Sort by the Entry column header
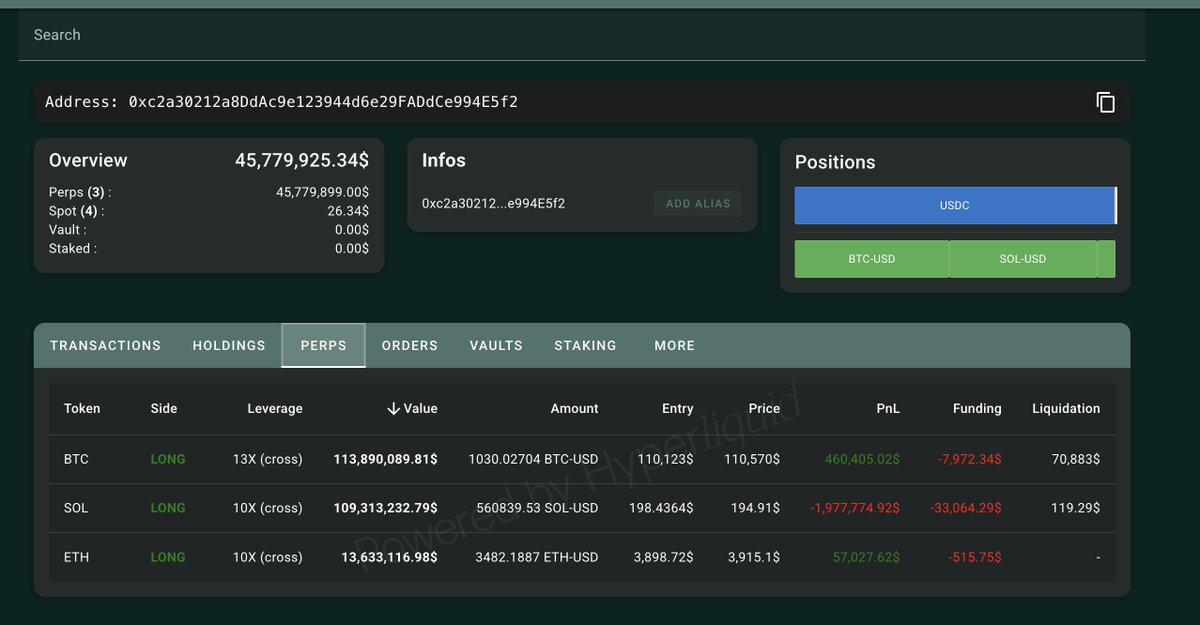This screenshot has width=1200, height=625. [677, 408]
